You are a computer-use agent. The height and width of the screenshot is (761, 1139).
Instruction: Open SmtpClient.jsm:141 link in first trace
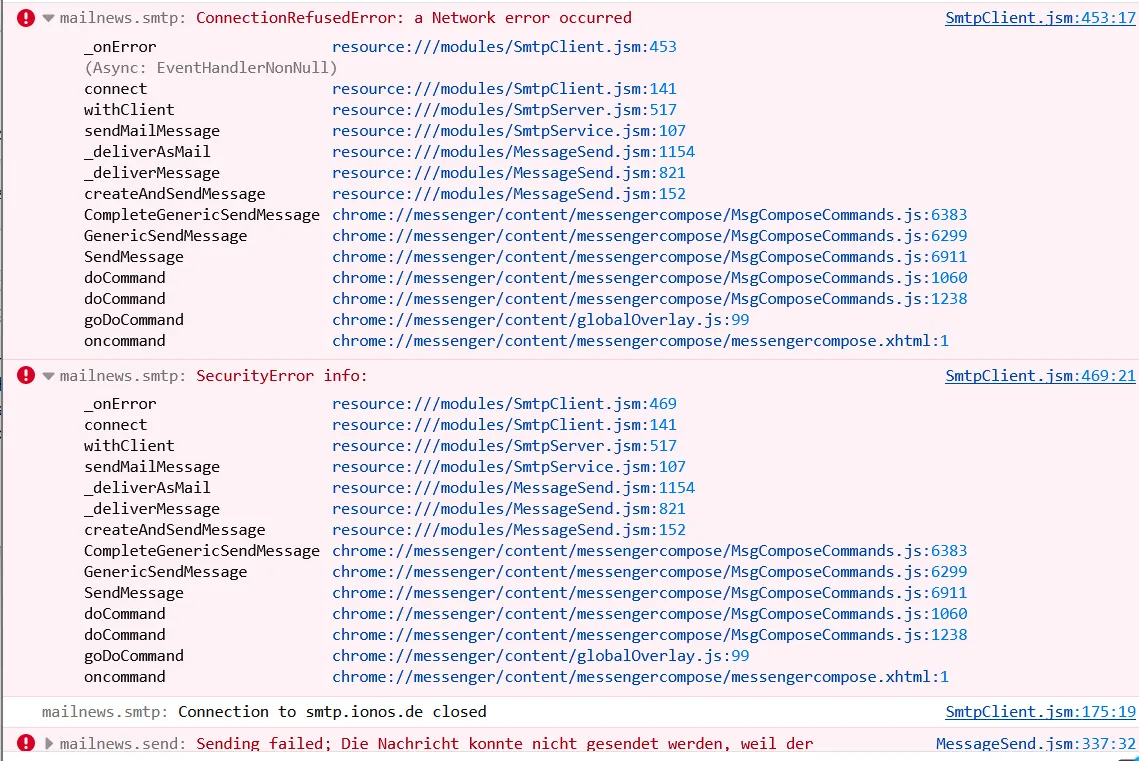coord(504,89)
